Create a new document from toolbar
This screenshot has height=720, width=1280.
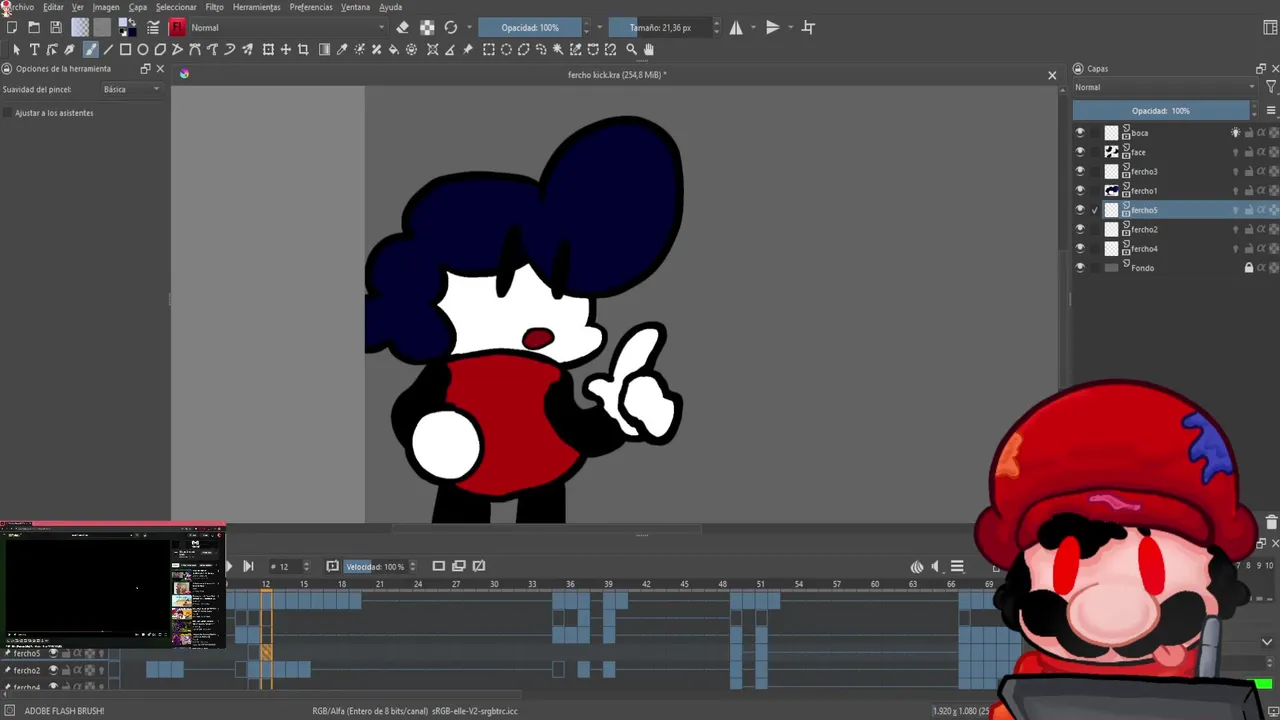pos(12,28)
